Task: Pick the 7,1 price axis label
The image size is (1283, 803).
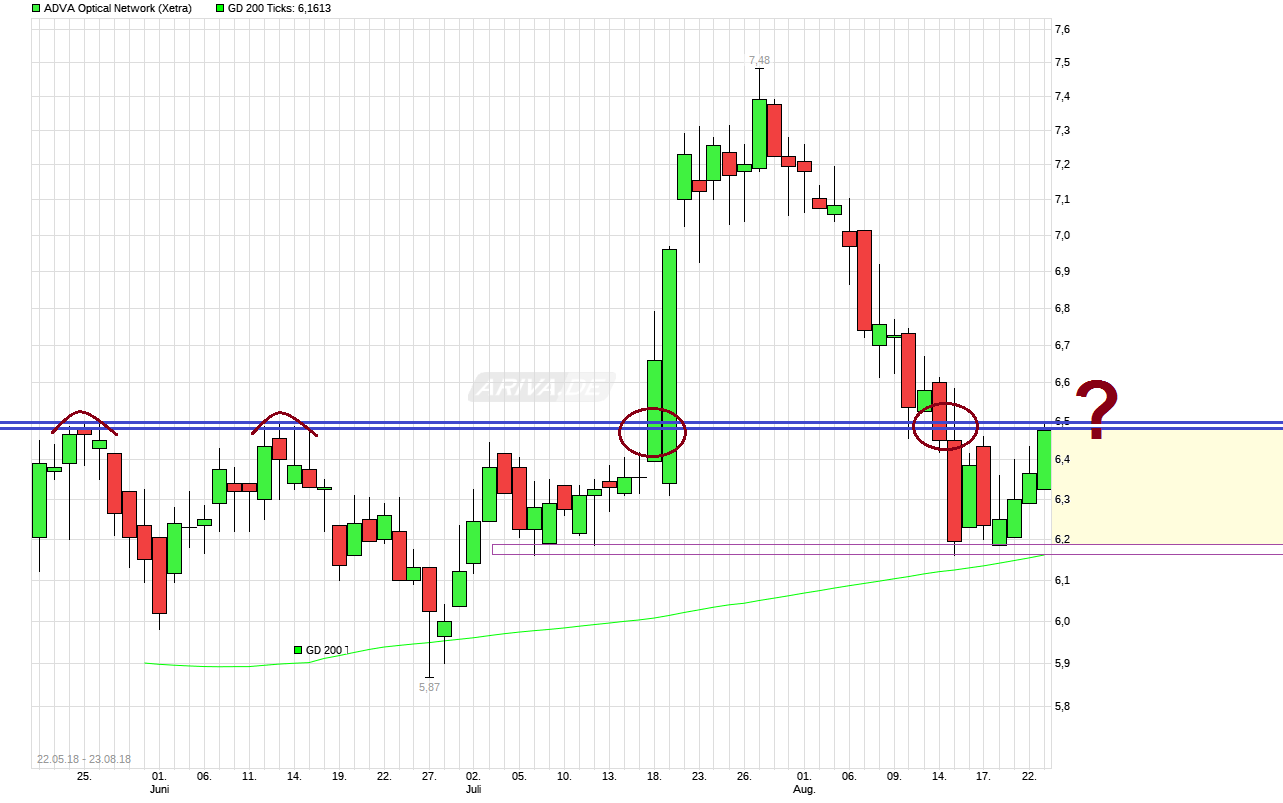Action: pos(1062,199)
